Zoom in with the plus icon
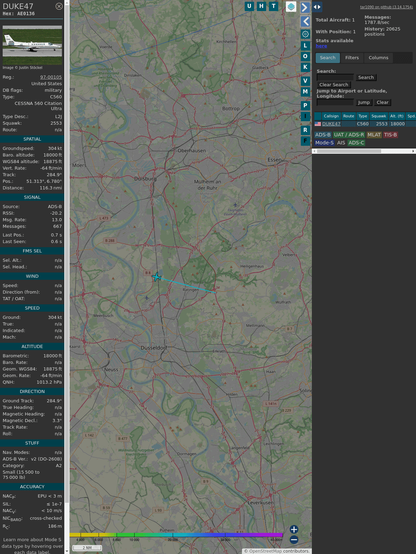 tap(294, 529)
